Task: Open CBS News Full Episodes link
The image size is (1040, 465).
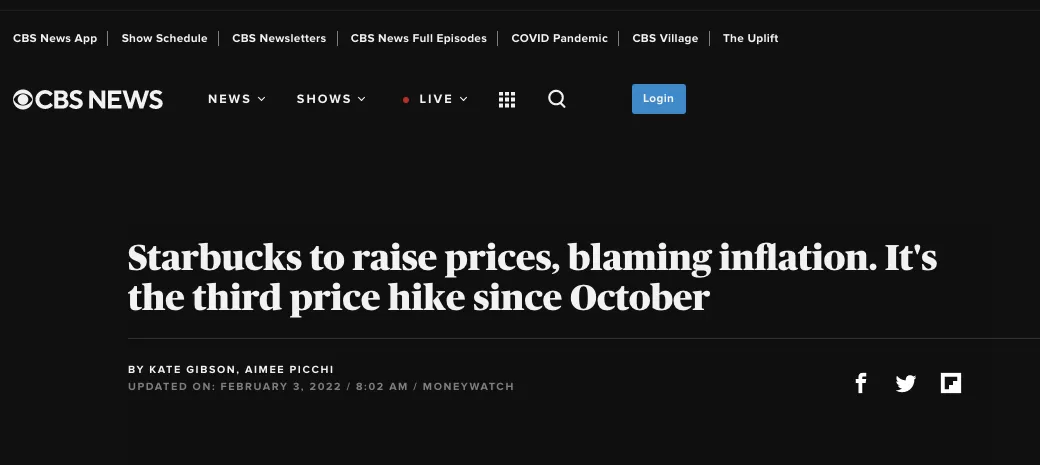Action: point(419,38)
